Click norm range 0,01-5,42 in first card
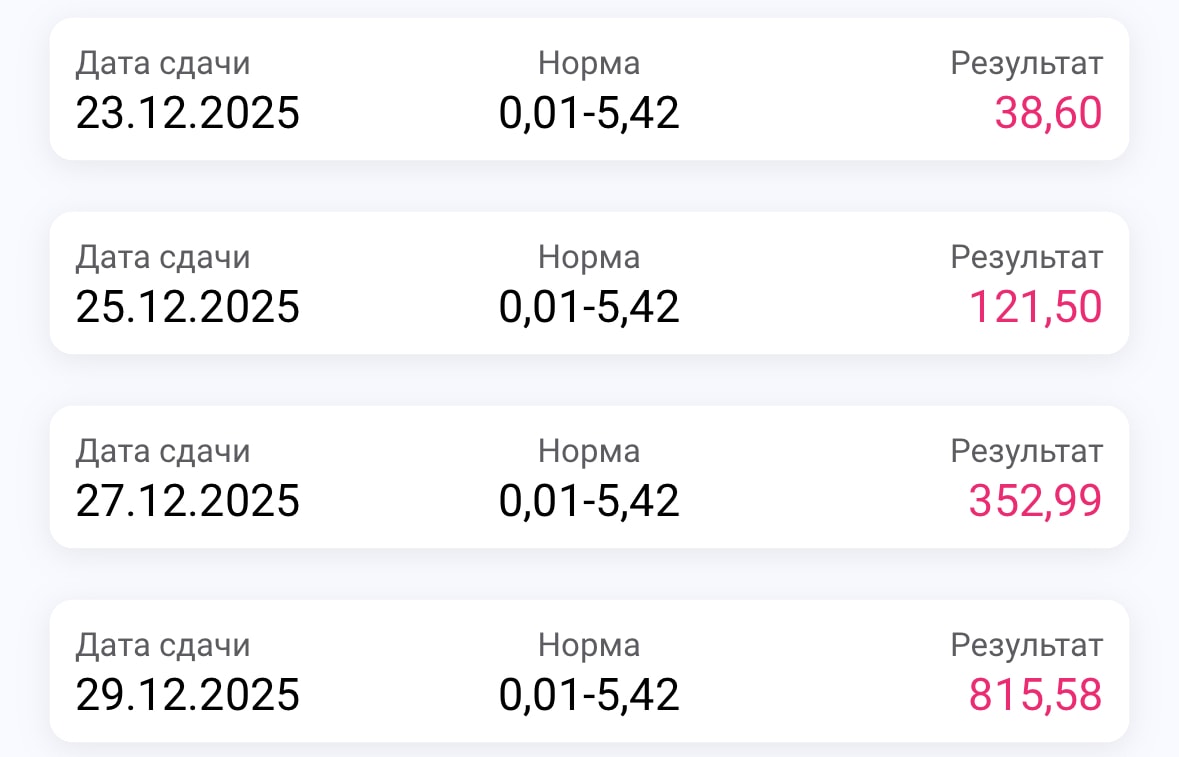 tap(590, 114)
